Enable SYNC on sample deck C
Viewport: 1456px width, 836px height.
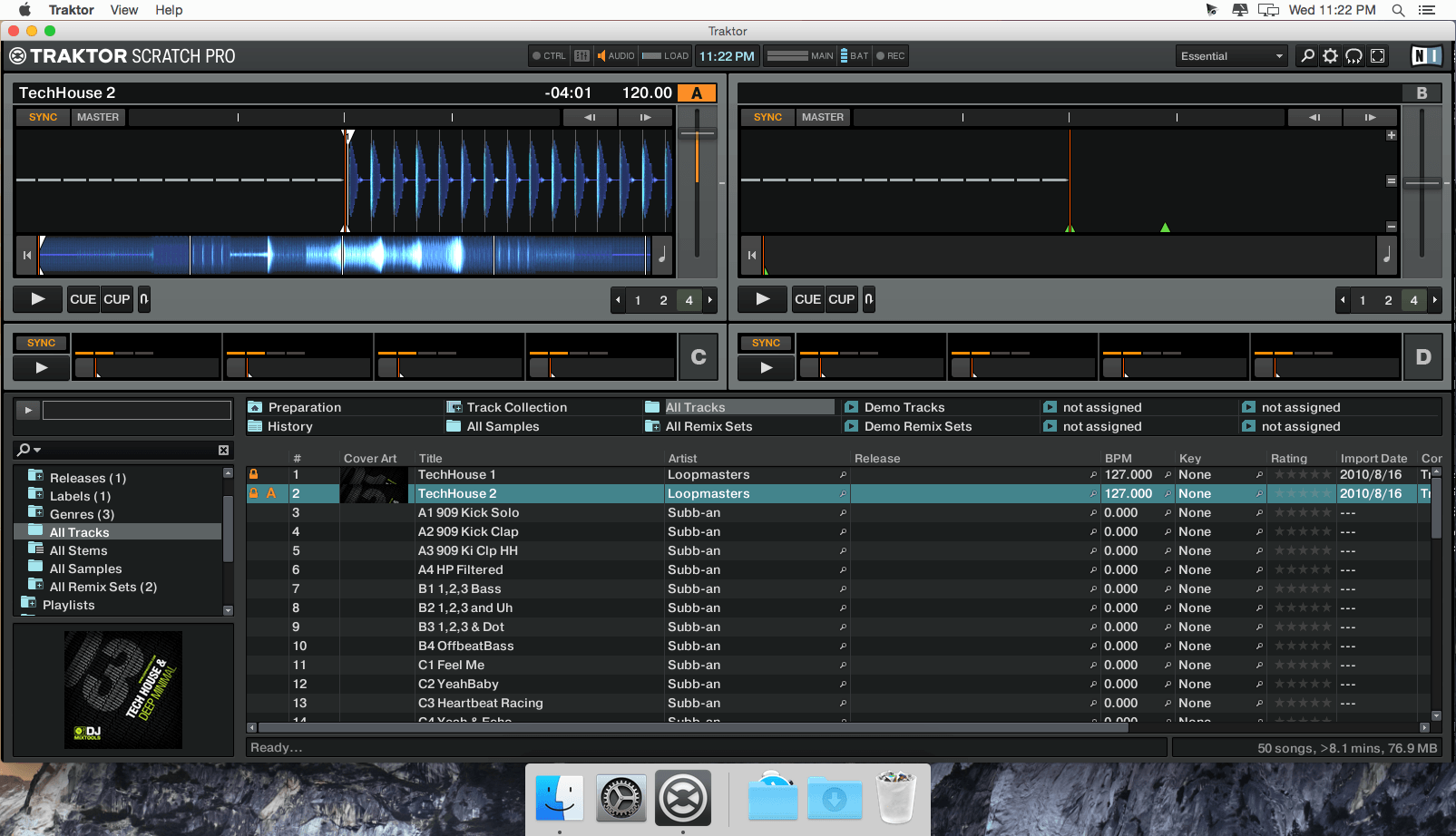pyautogui.click(x=40, y=343)
